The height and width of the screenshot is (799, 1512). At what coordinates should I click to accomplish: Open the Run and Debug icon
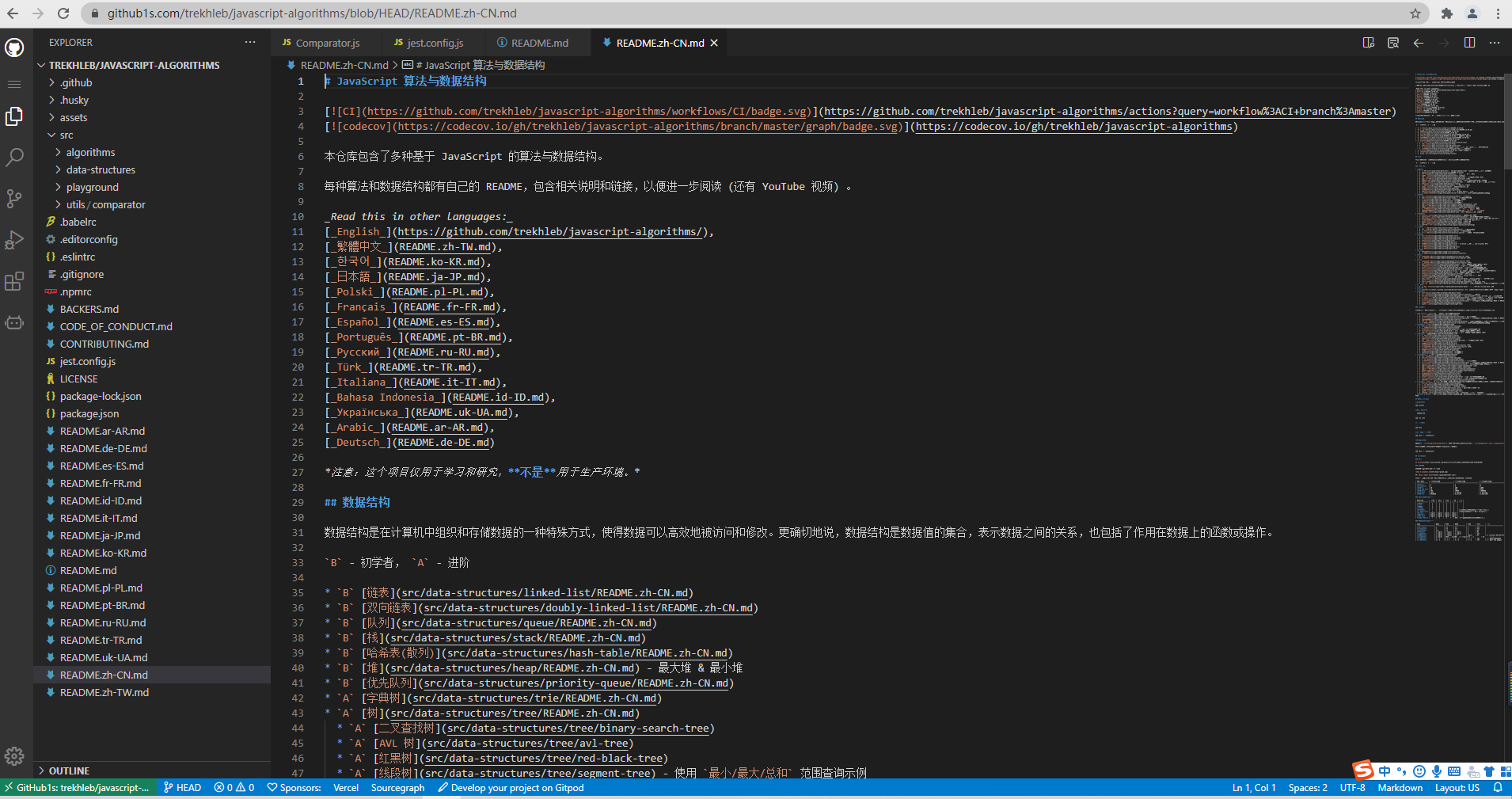(14, 240)
